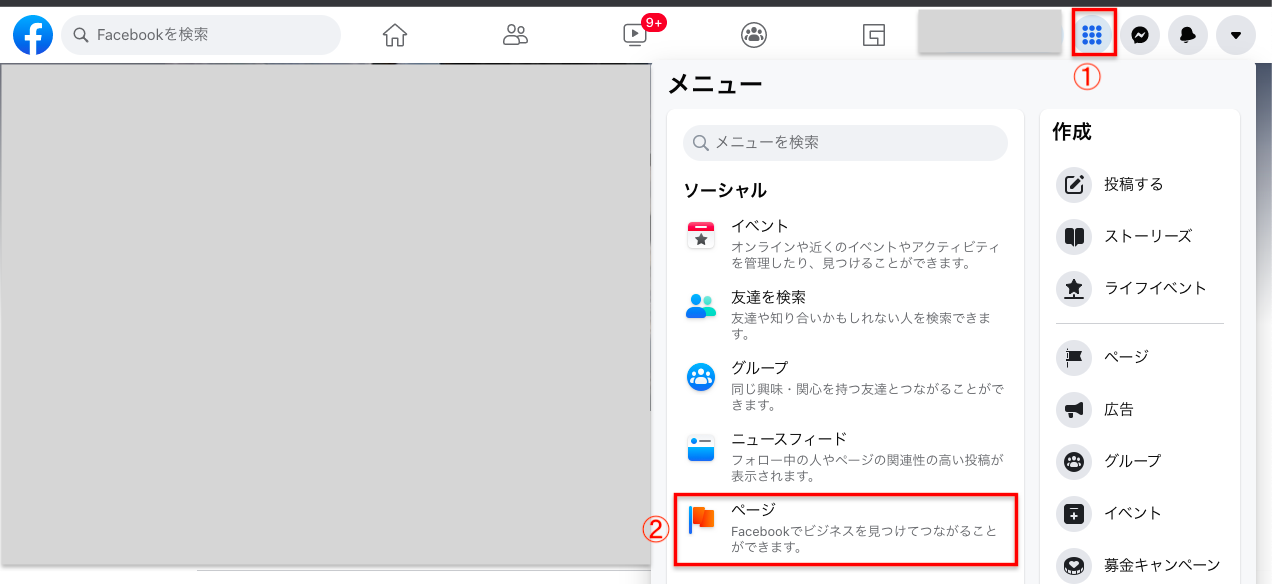
Task: Click the nine-dot menu grid icon
Action: (x=1092, y=35)
